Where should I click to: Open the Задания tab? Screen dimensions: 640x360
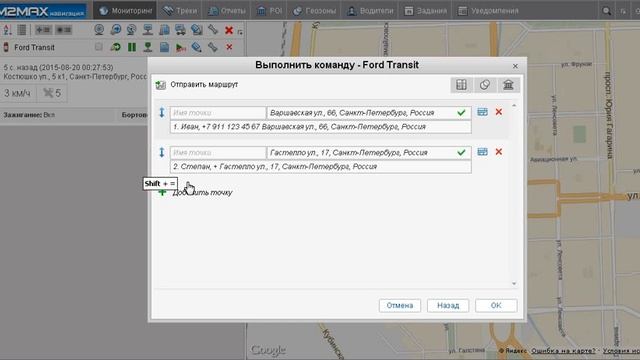(425, 11)
